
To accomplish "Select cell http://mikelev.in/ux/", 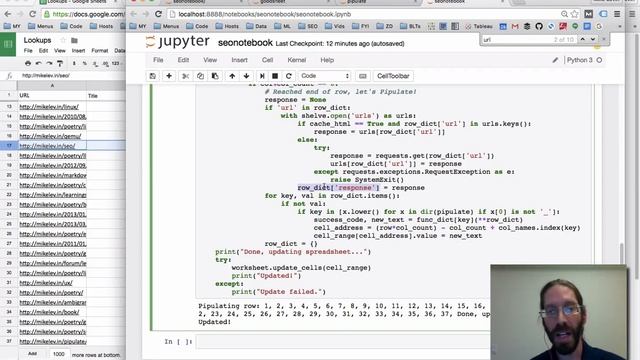I will 51,282.
